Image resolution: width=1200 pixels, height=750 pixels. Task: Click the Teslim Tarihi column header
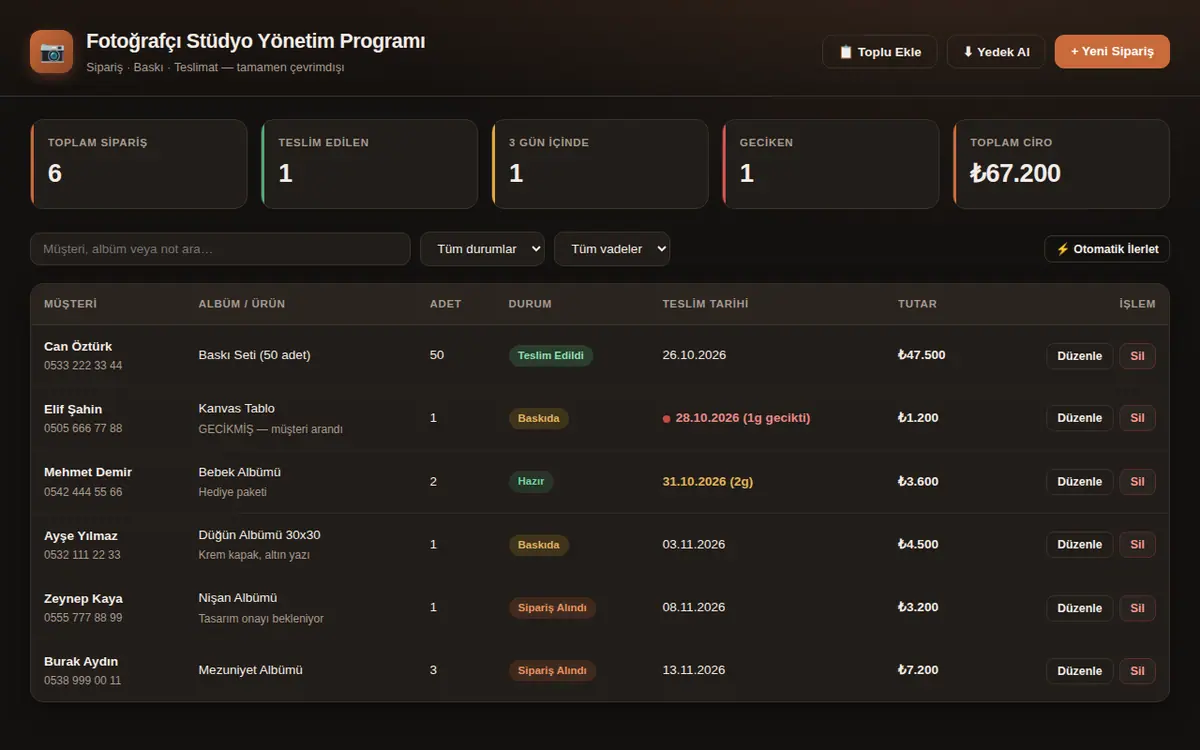tap(705, 304)
